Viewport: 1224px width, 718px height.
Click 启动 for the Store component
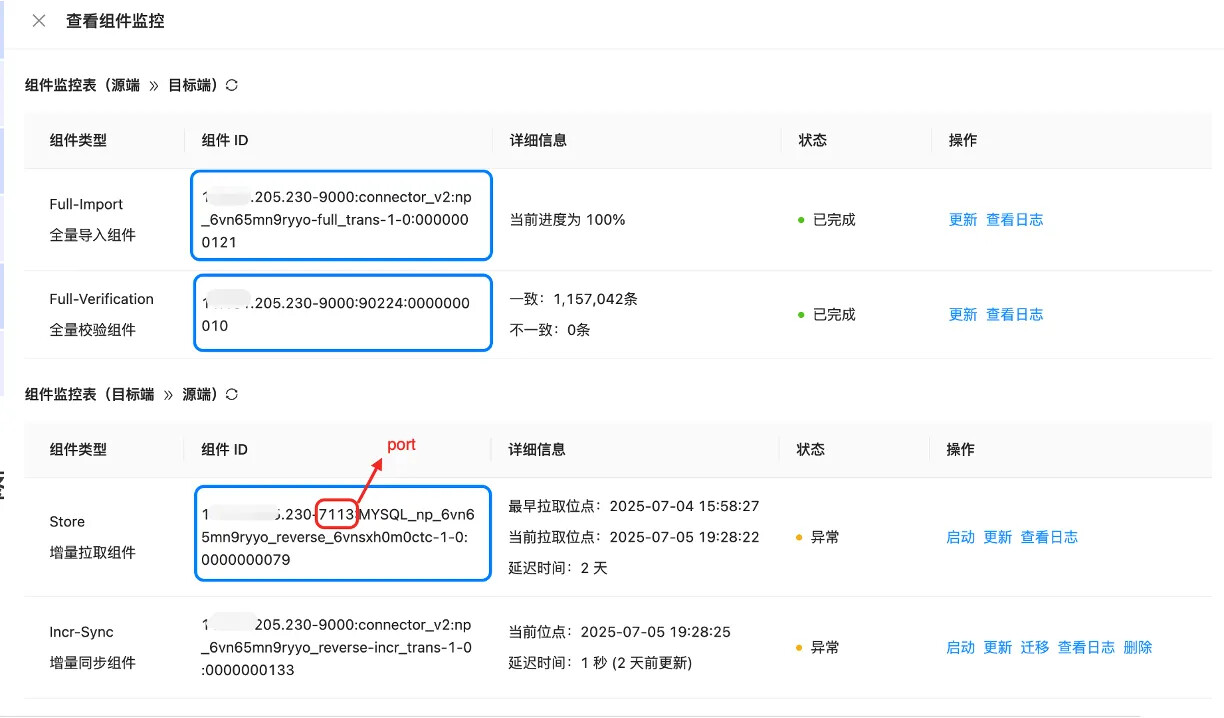coord(961,537)
